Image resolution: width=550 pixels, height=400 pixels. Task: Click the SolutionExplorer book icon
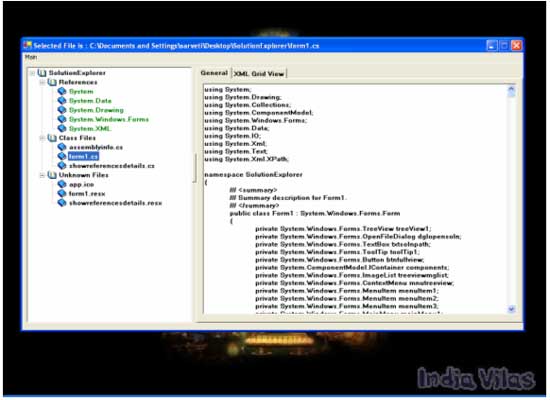(42, 73)
